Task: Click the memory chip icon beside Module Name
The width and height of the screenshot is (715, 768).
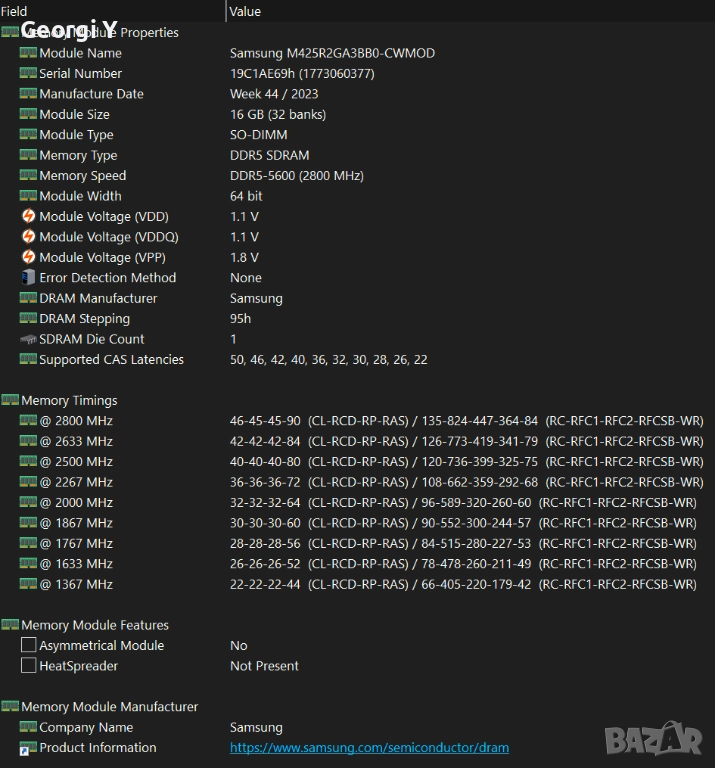Action: pos(28,53)
